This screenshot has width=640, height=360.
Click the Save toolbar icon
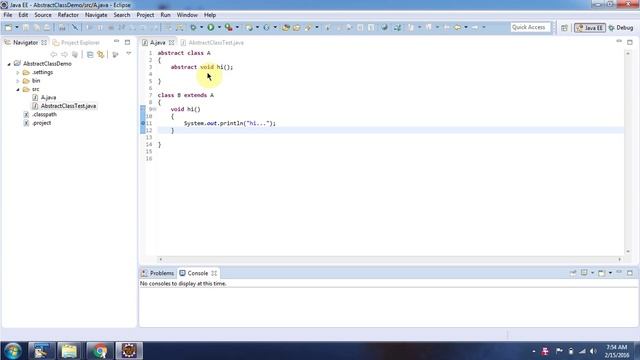pos(26,27)
